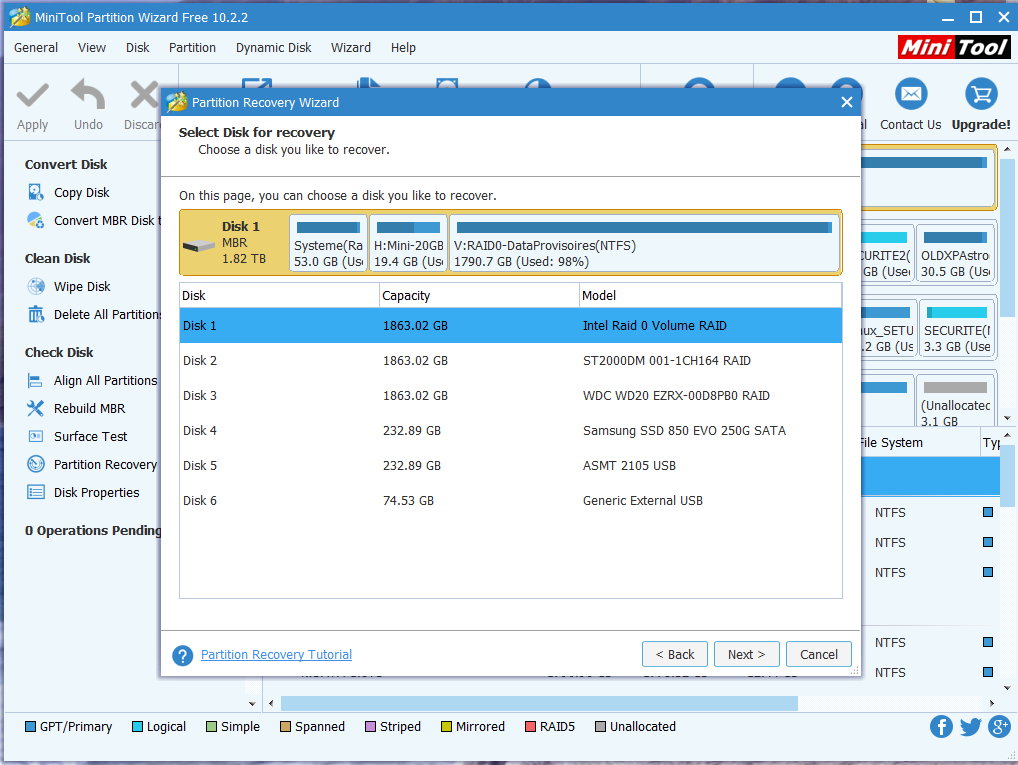Click the blue help question mark icon
The image size is (1018, 765).
point(182,655)
